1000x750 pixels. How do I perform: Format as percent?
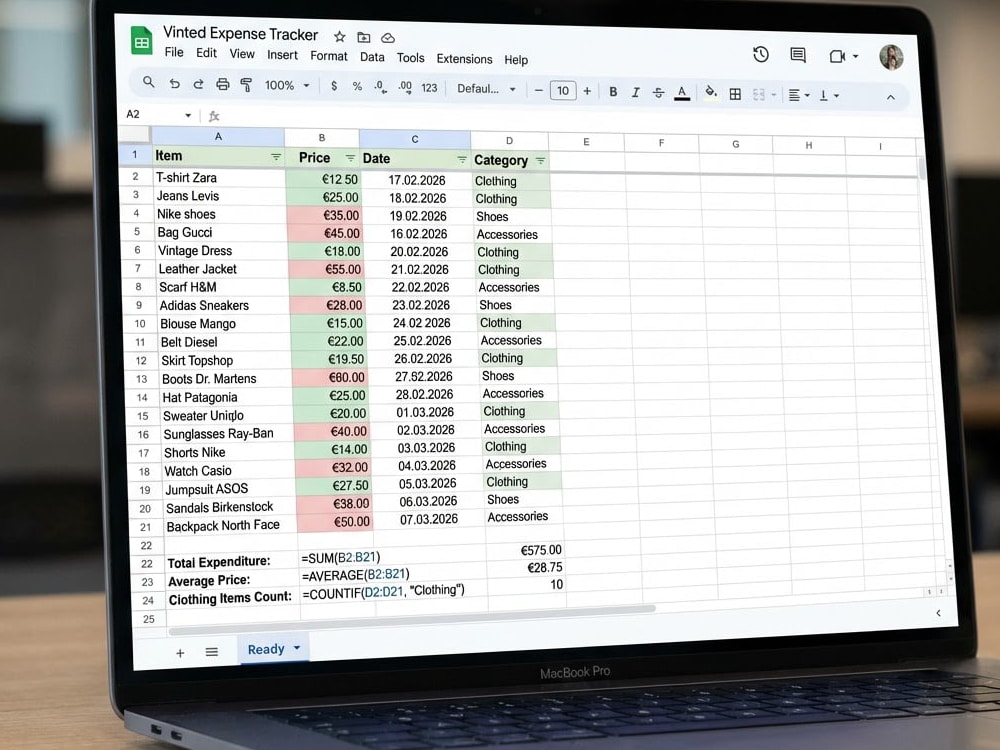[357, 87]
